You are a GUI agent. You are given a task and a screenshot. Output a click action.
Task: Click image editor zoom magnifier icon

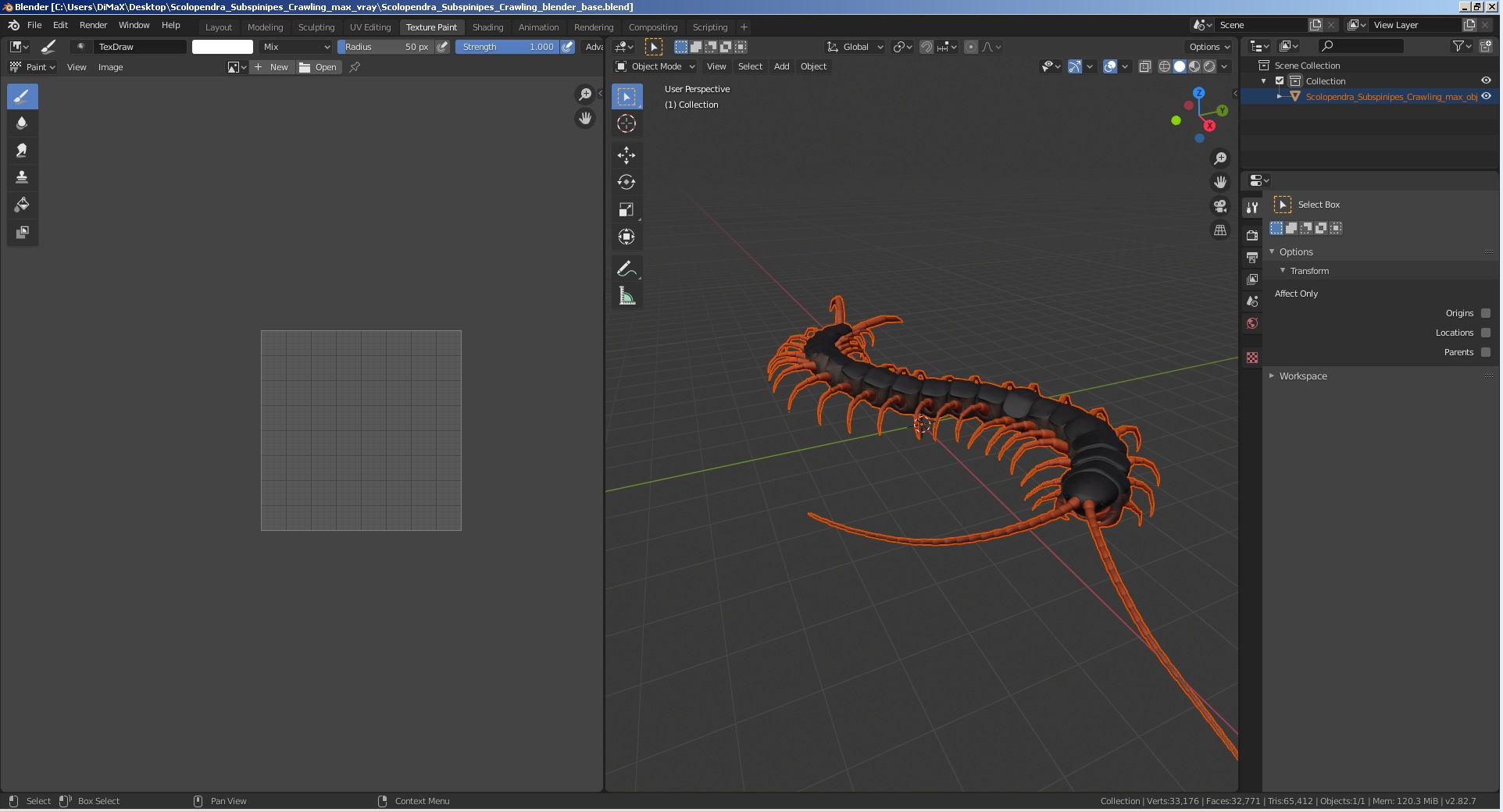tap(584, 94)
